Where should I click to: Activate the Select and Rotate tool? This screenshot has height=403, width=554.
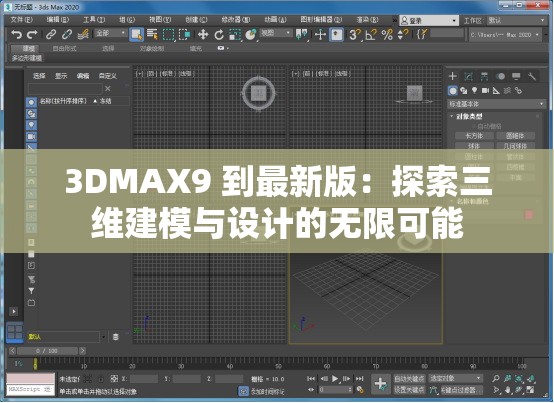(x=219, y=34)
